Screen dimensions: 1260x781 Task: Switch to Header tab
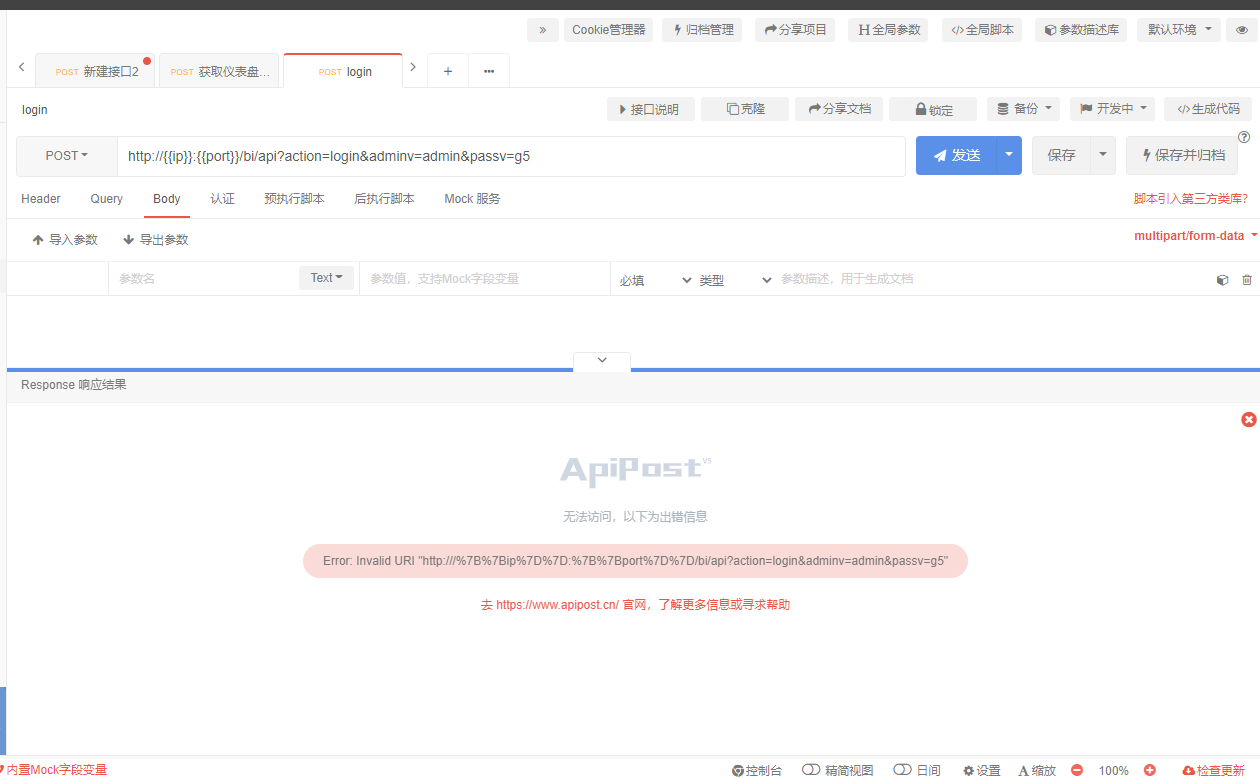pos(41,199)
